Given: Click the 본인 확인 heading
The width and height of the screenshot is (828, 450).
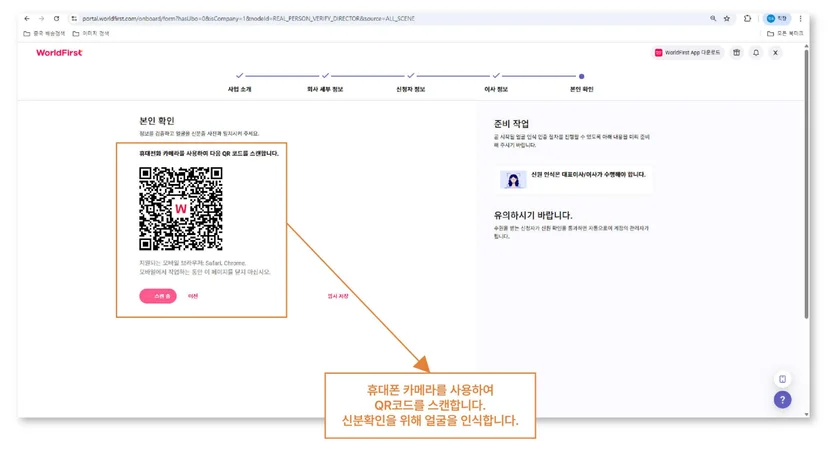Looking at the screenshot, I should click(x=156, y=120).
